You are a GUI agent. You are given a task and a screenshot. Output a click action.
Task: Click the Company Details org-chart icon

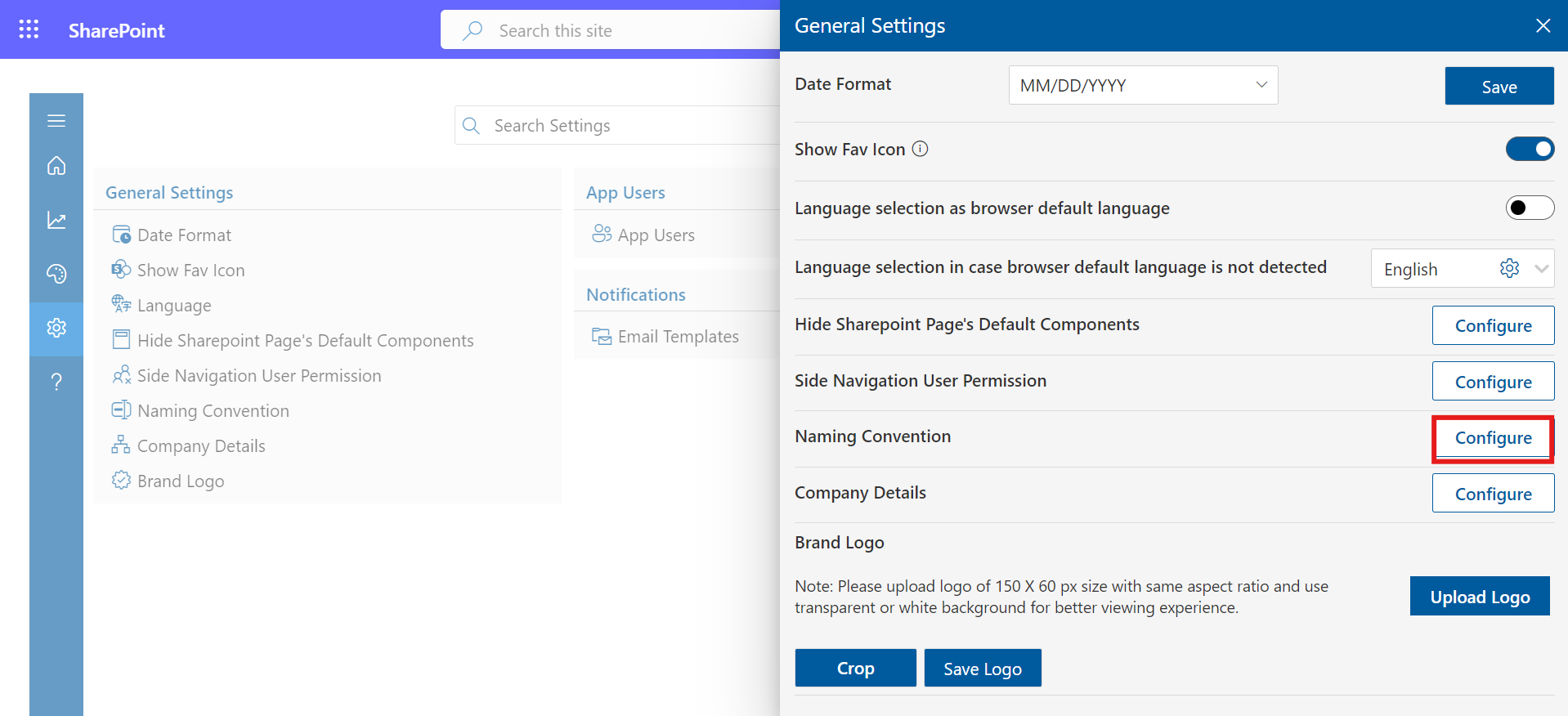click(x=121, y=445)
